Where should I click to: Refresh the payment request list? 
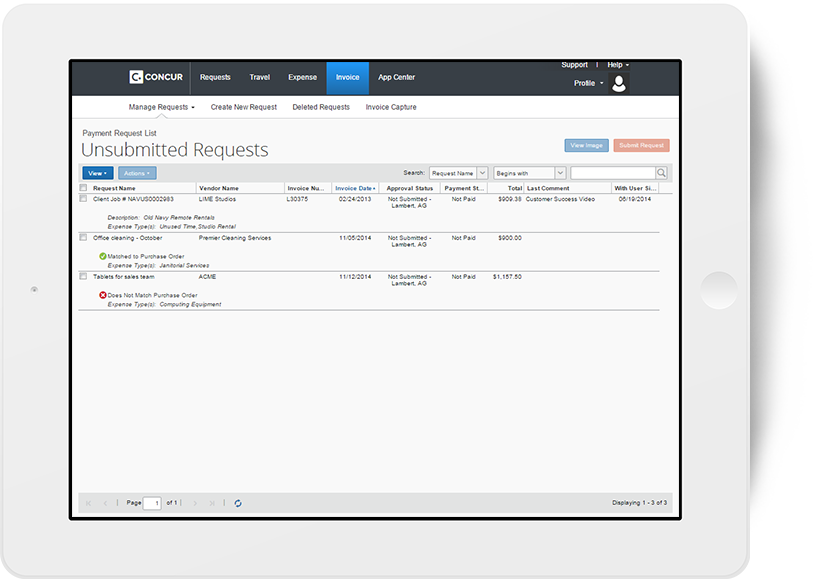coord(238,503)
